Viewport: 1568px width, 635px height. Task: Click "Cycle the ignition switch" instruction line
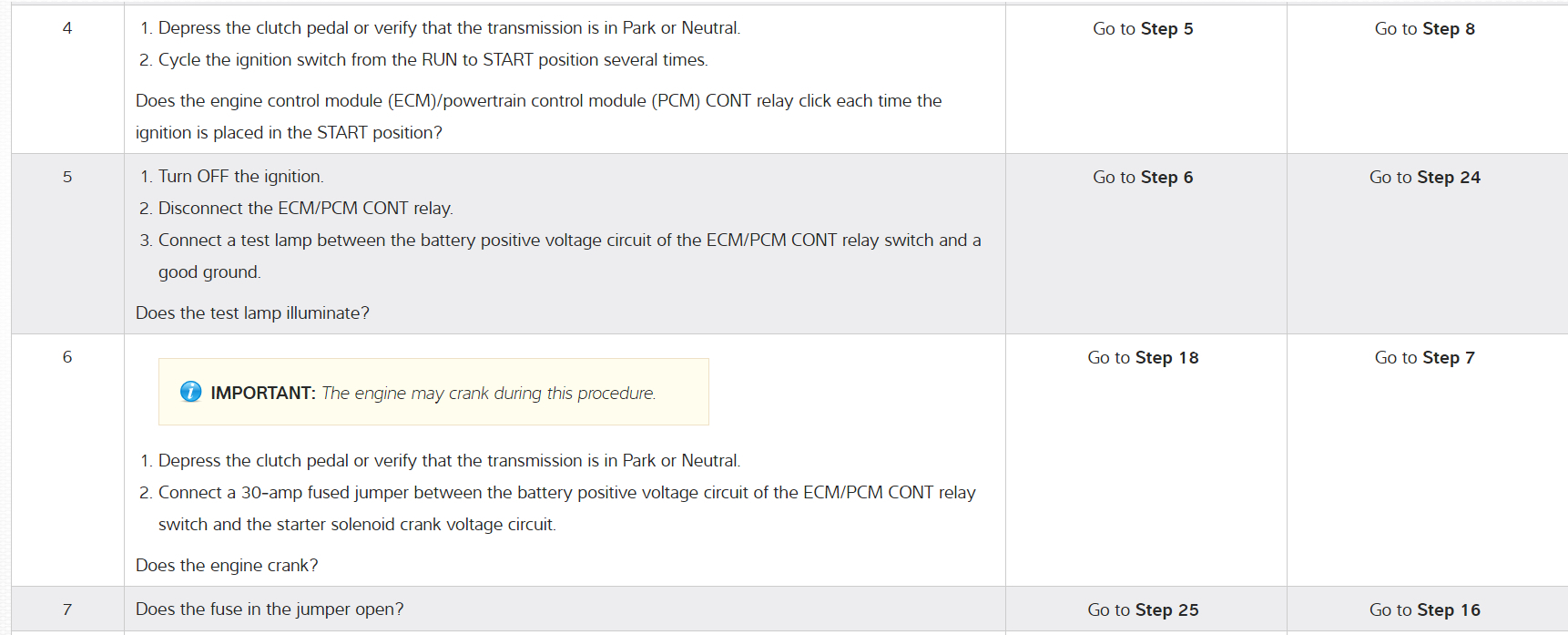coord(433,60)
